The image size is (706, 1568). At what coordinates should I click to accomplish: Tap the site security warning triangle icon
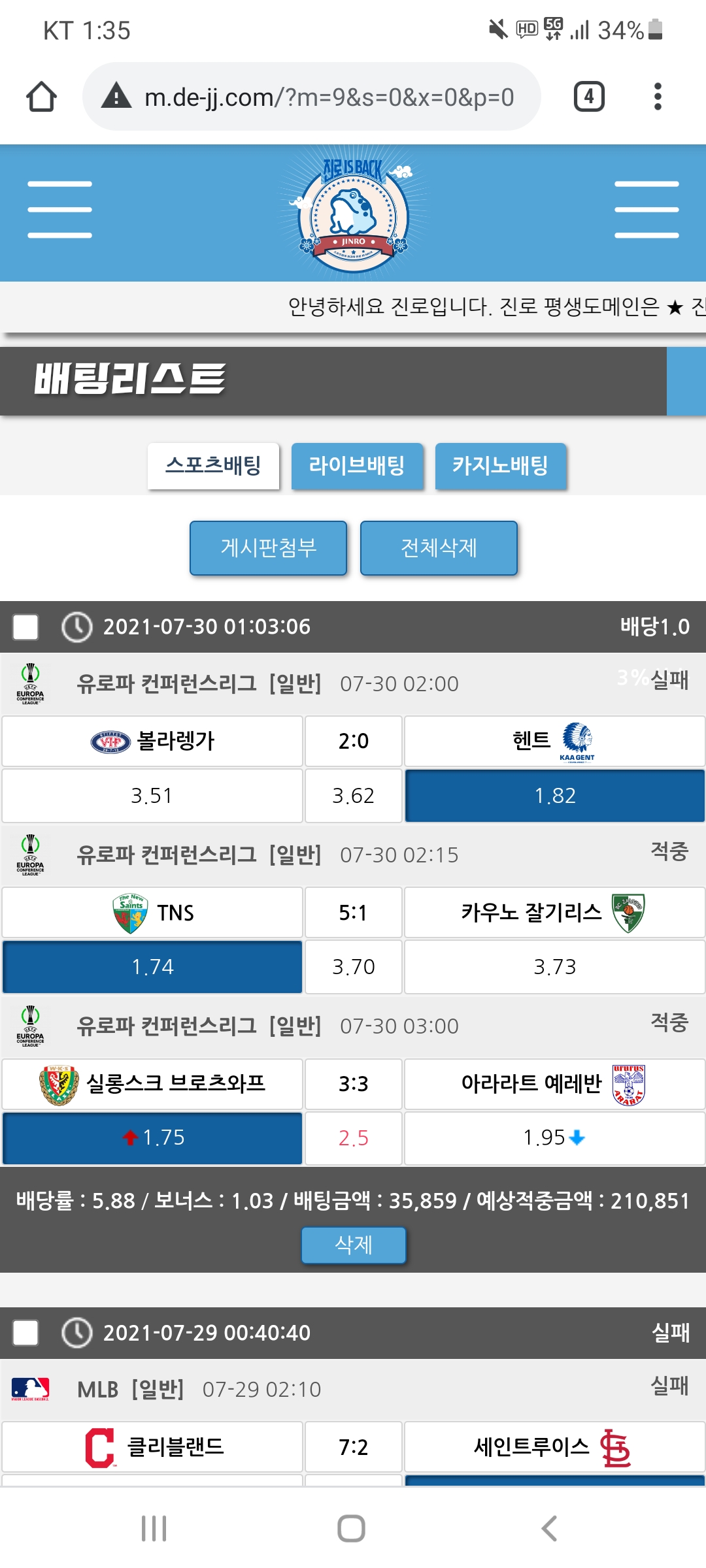click(117, 96)
